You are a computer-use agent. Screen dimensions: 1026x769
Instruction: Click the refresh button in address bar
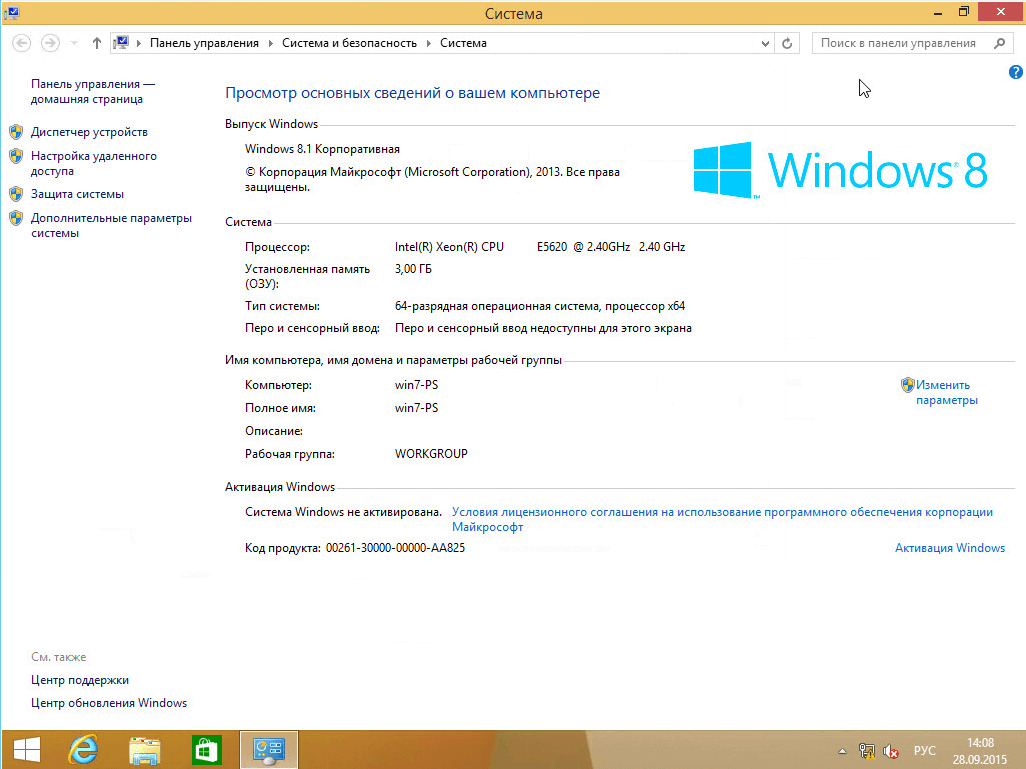(x=788, y=43)
